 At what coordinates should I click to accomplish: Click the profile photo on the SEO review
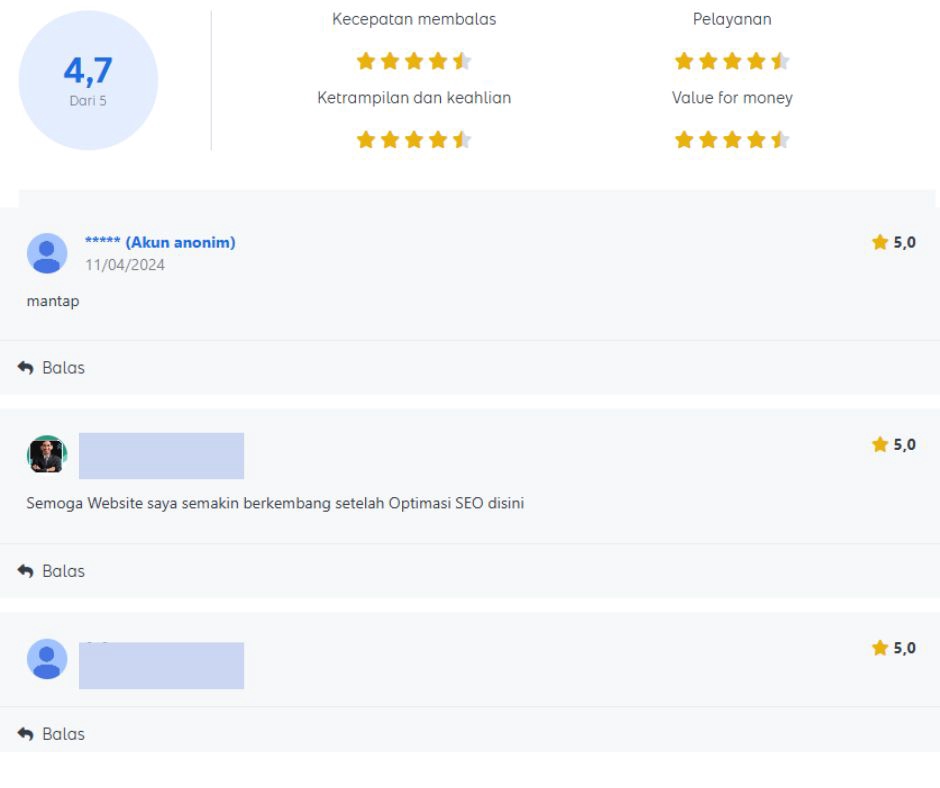(x=46, y=453)
